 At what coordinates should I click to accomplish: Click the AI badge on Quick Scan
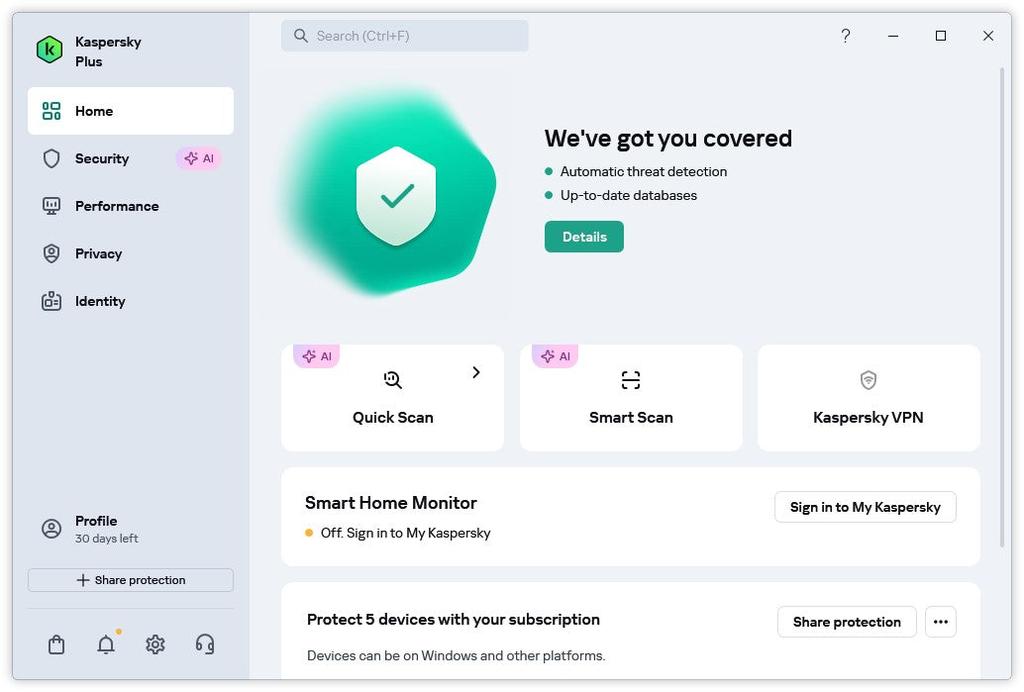pyautogui.click(x=317, y=356)
